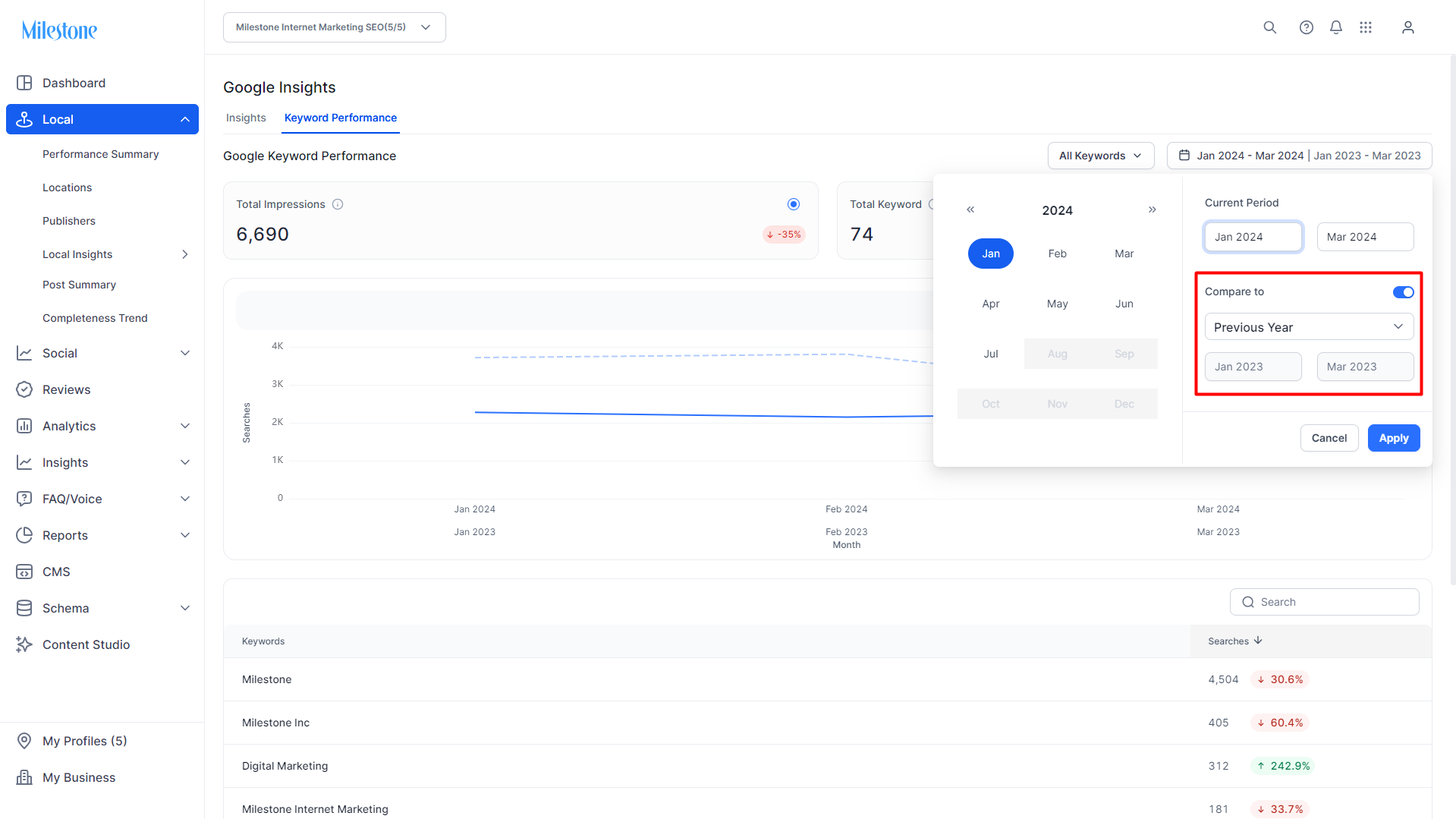This screenshot has height=819, width=1456.
Task: Open notifications bell icon
Action: click(1336, 27)
